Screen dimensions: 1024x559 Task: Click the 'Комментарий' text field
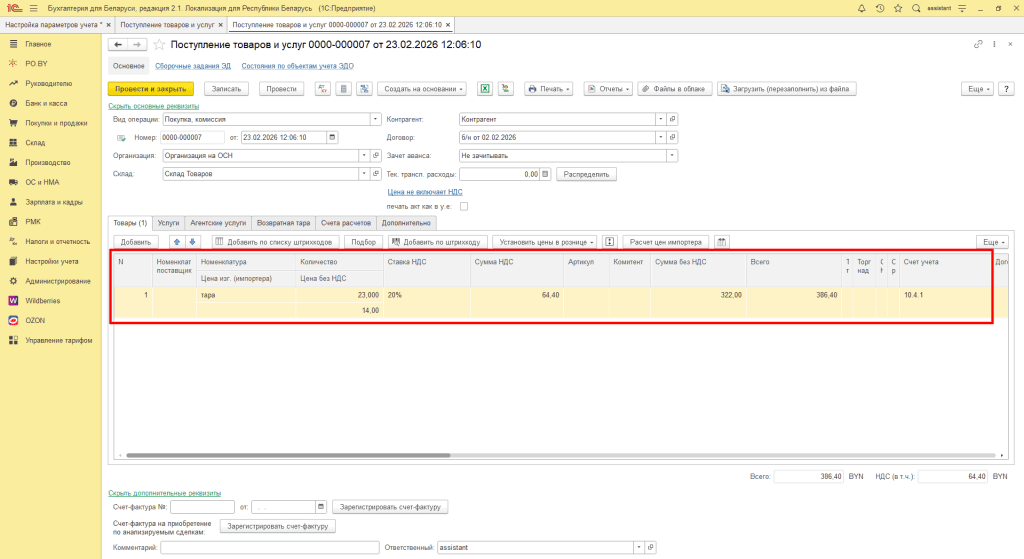(269, 547)
